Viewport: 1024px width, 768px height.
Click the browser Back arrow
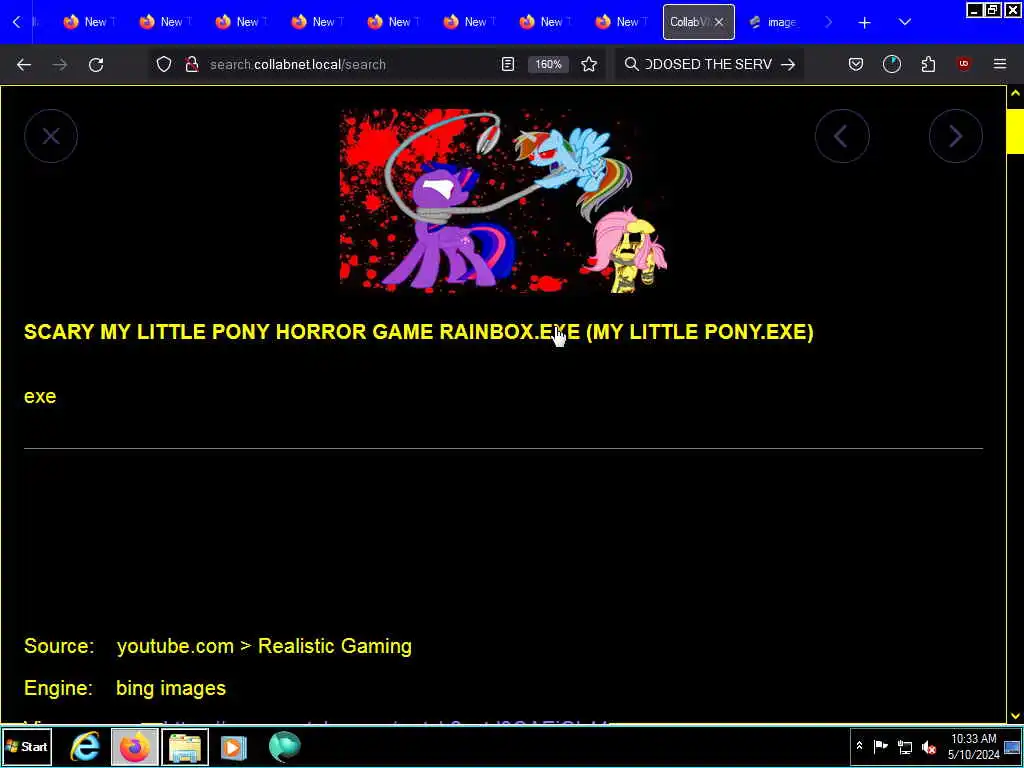[24, 64]
